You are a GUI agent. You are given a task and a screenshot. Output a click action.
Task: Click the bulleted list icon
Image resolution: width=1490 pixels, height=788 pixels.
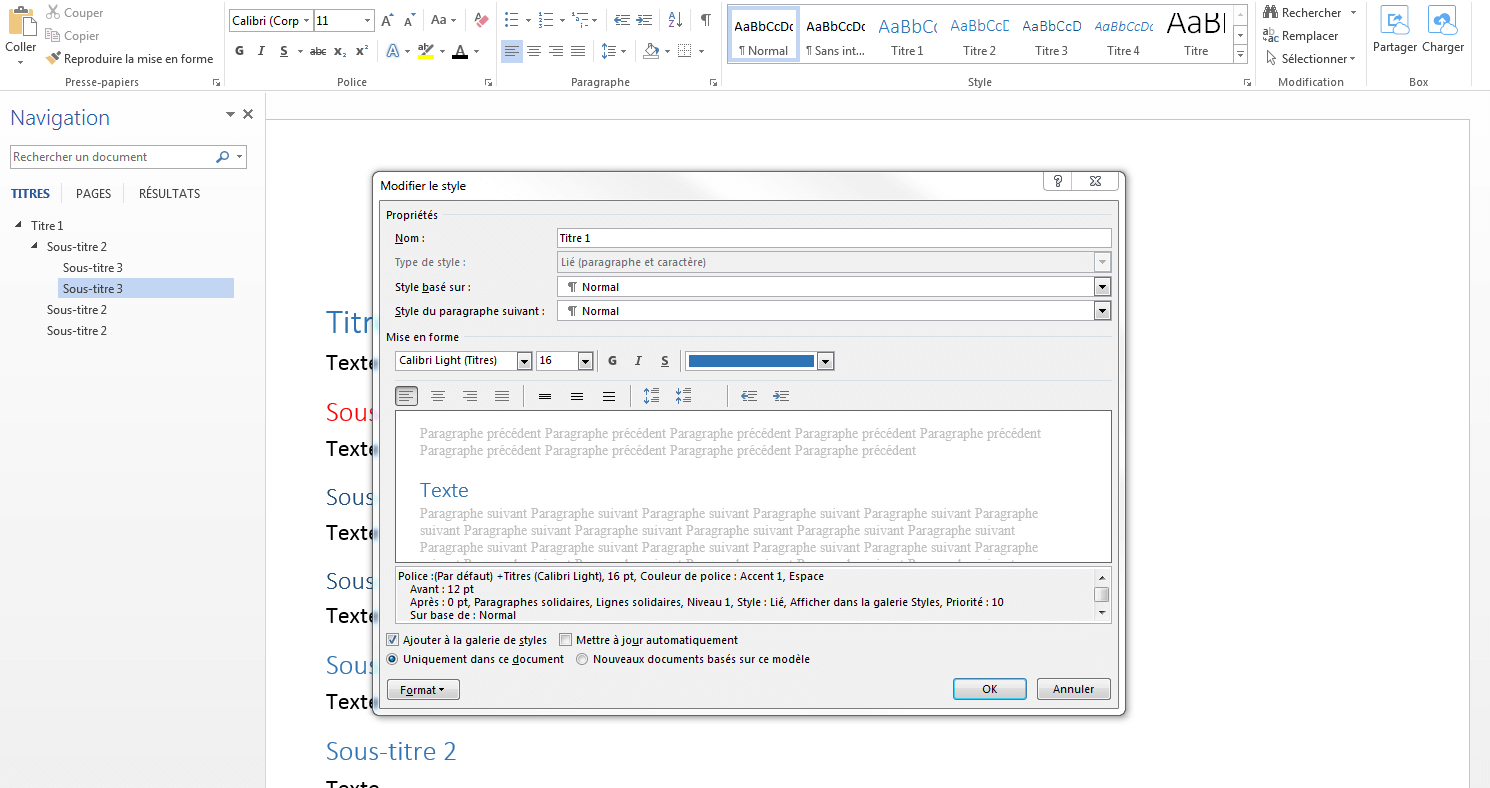(512, 20)
